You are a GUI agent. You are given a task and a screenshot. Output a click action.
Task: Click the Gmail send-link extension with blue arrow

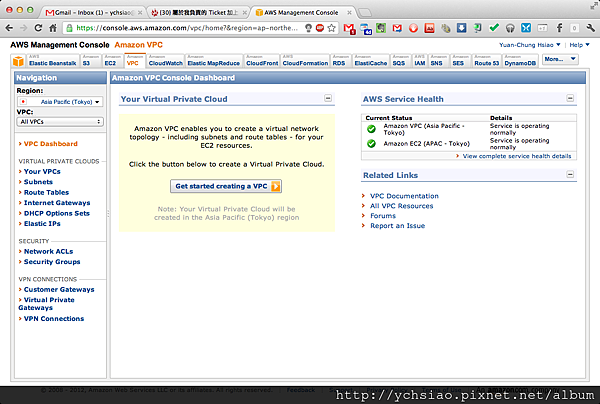click(x=397, y=28)
